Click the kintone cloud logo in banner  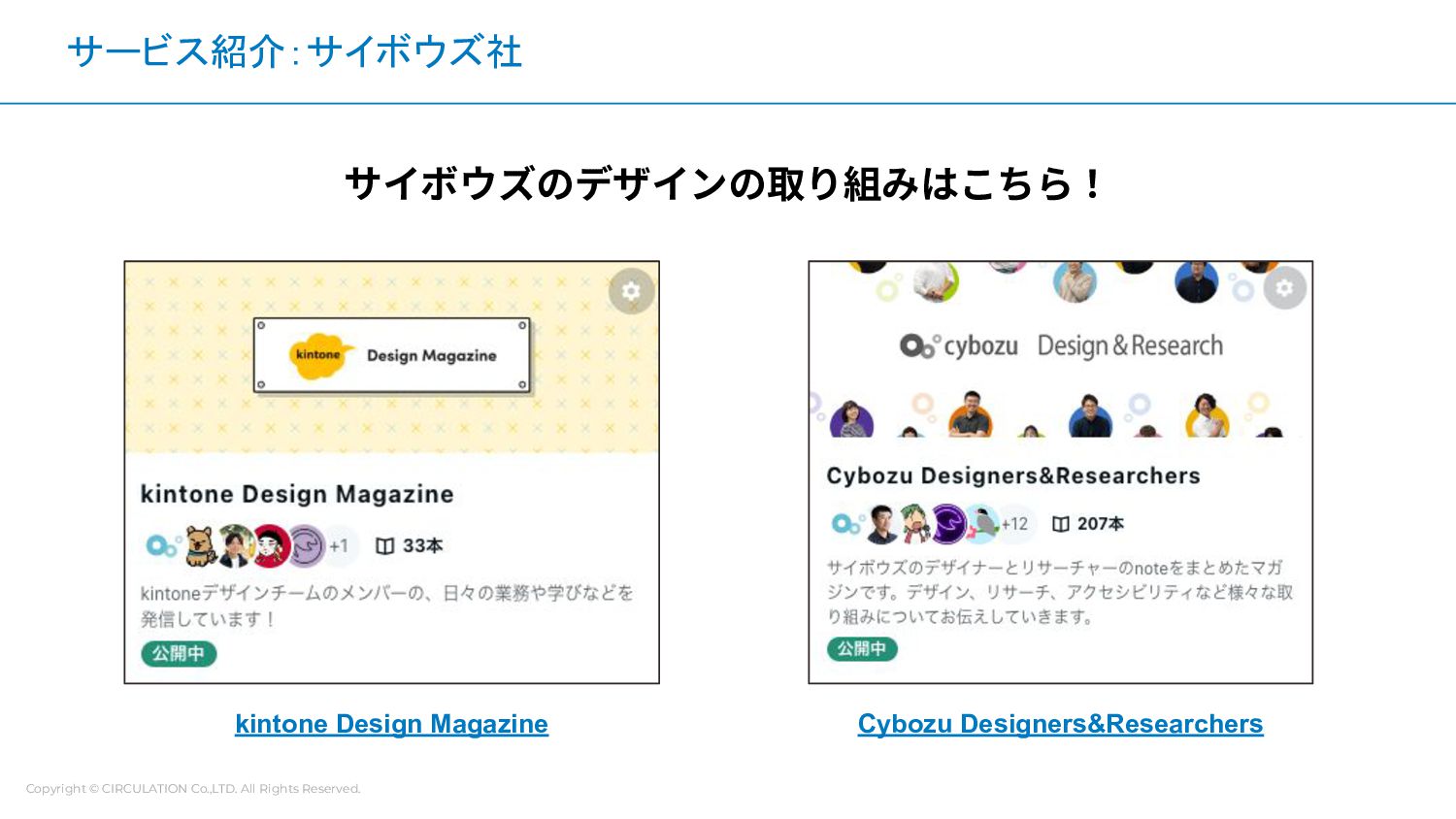pos(320,355)
